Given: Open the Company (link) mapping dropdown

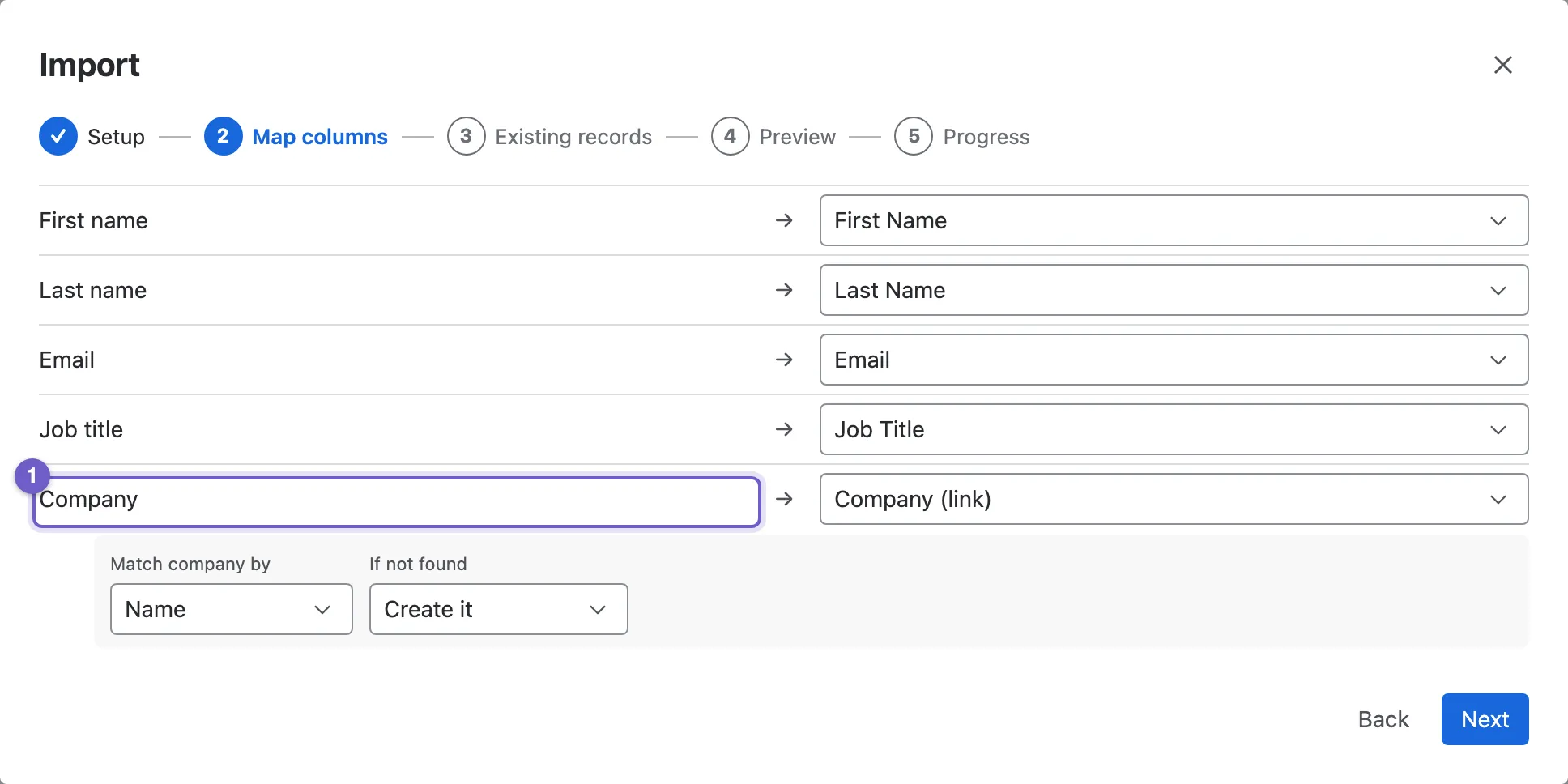Looking at the screenshot, I should (x=1174, y=499).
